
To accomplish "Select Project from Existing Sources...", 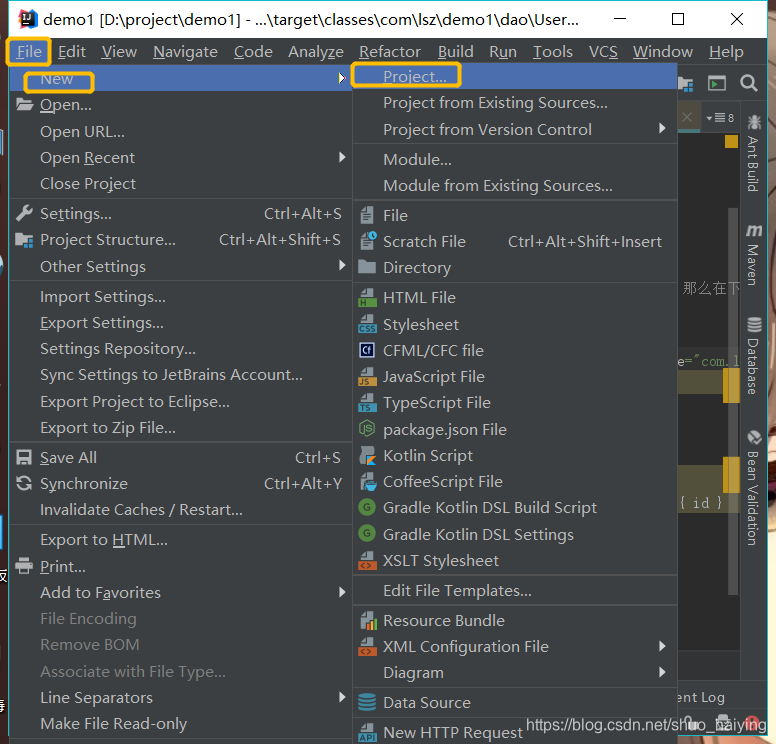I will click(x=515, y=102).
